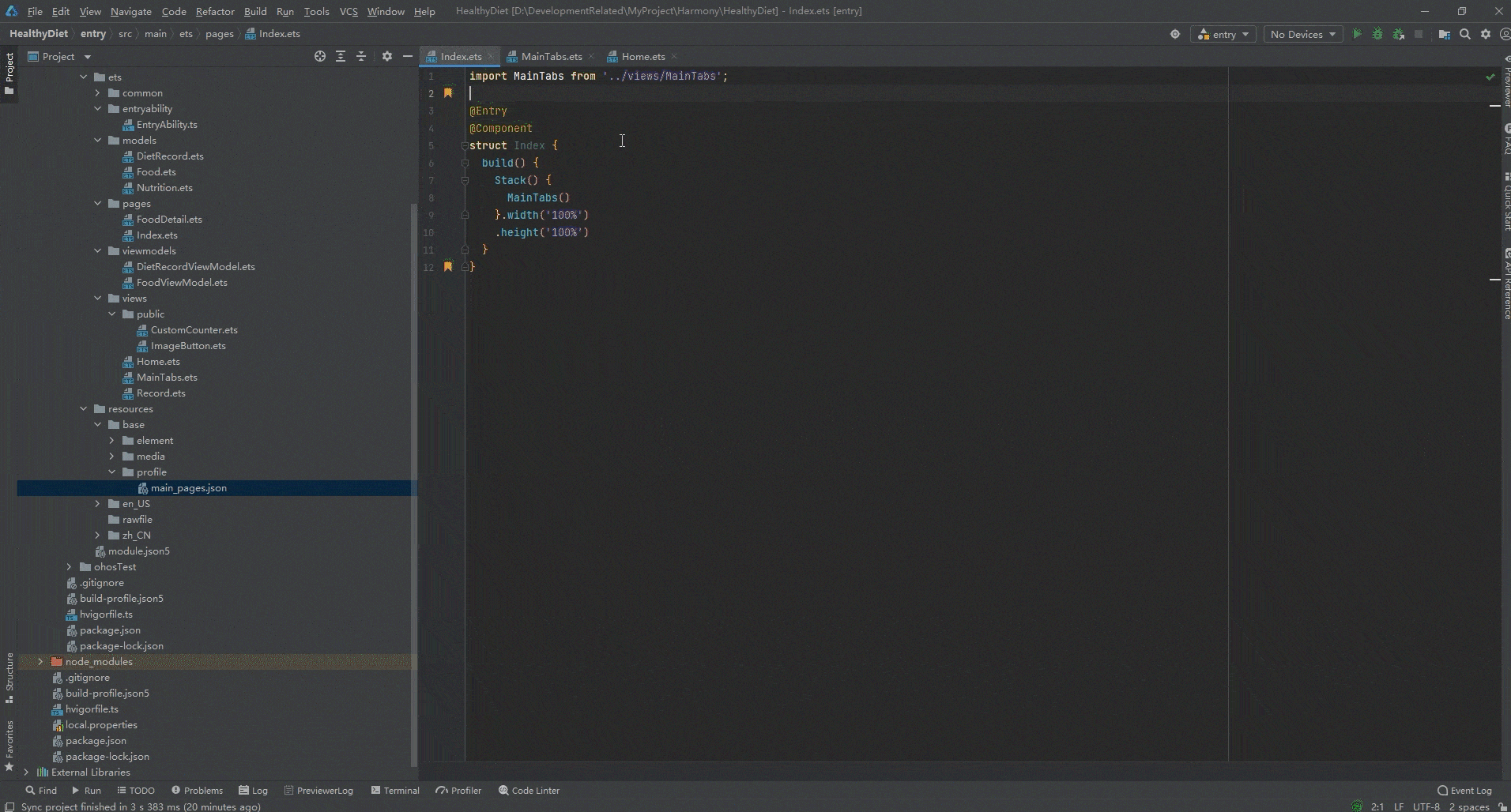Hide the Project panel via minus icon
Screen dimensions: 1511x812
pyautogui.click(x=408, y=56)
